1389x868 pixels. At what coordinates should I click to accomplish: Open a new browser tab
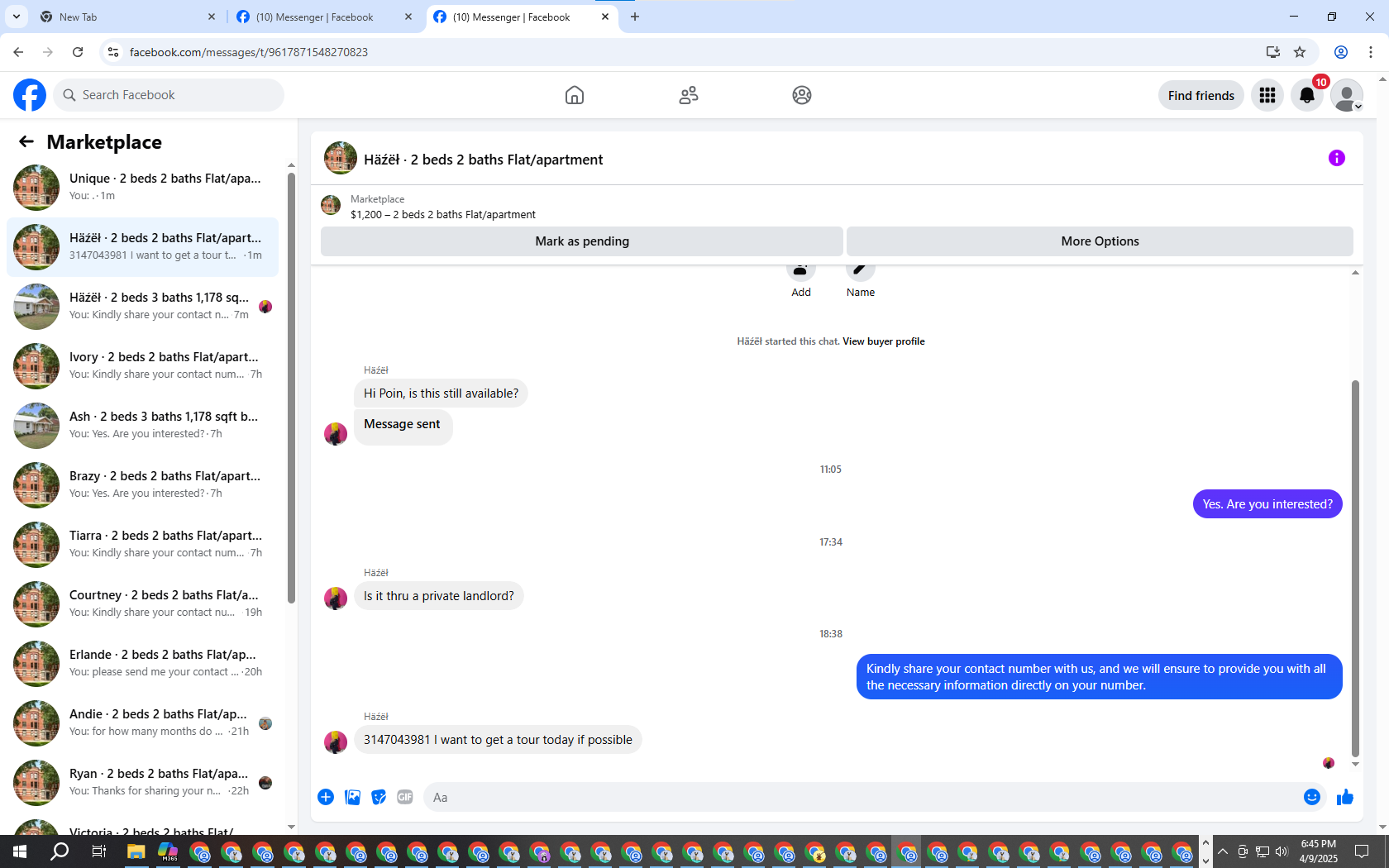pyautogui.click(x=635, y=17)
